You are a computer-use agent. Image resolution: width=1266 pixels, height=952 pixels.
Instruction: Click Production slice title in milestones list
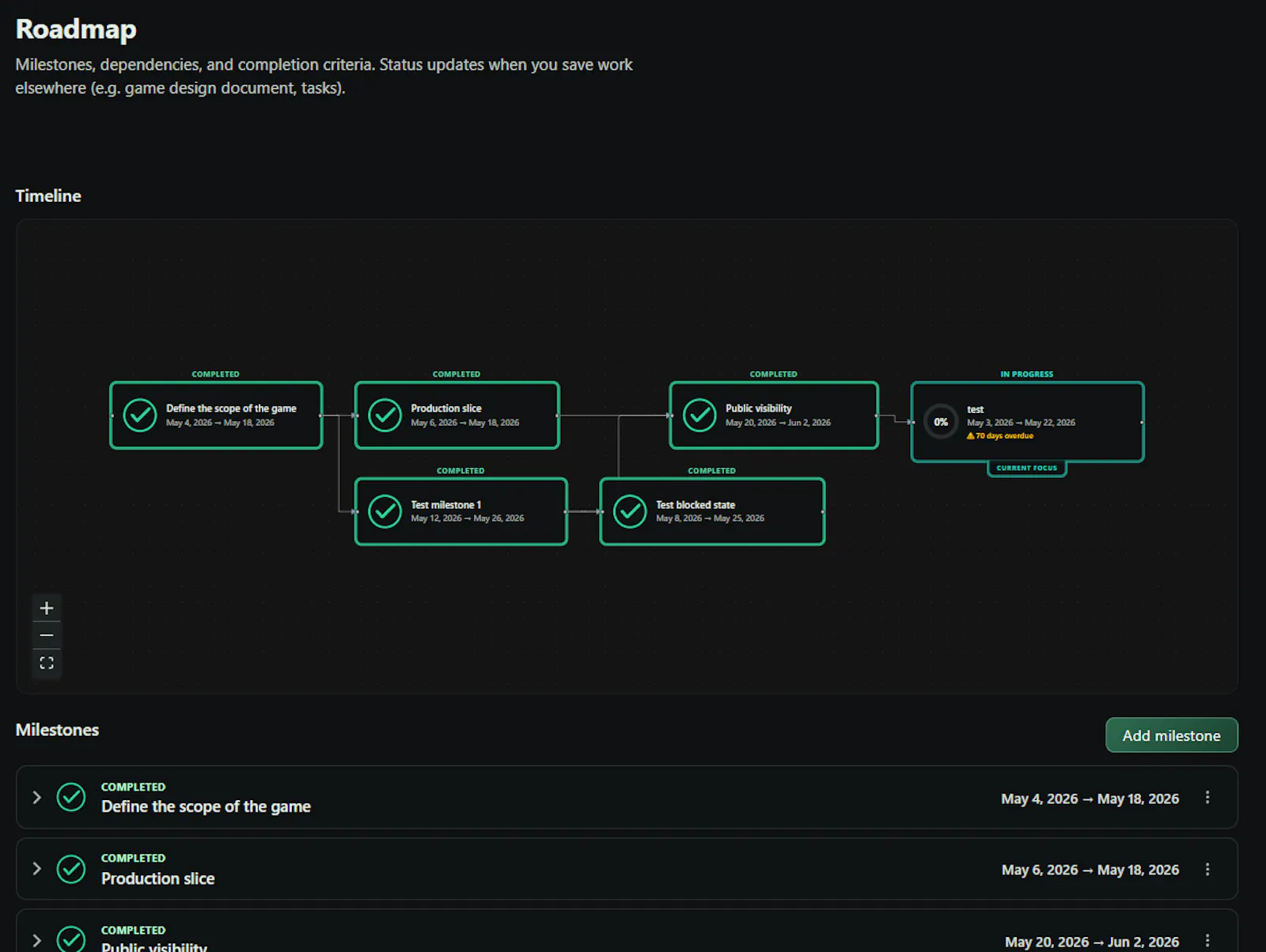click(x=158, y=878)
